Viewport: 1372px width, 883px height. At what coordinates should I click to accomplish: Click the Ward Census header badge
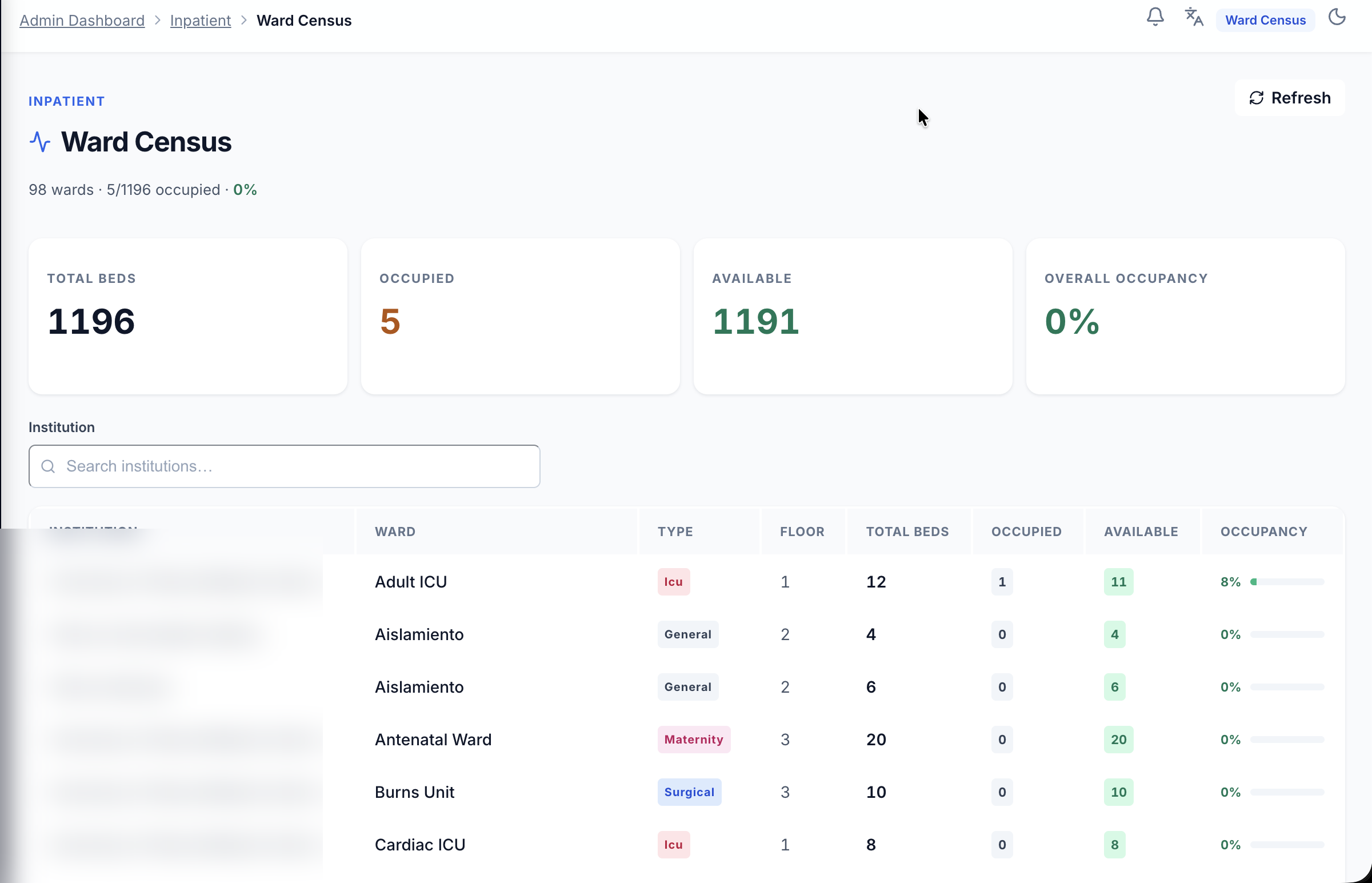[1265, 20]
